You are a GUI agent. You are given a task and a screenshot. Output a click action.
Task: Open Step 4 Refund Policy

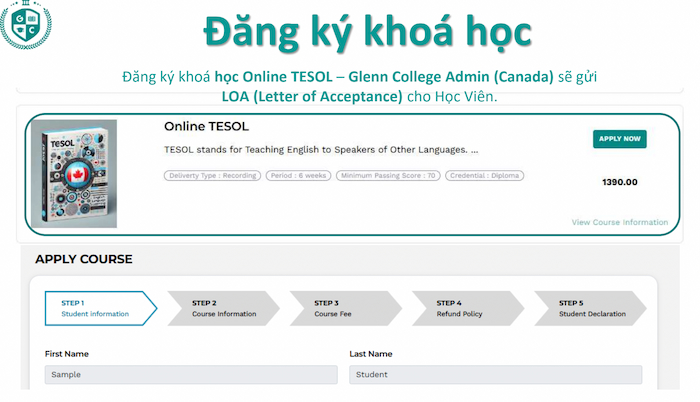click(x=468, y=308)
